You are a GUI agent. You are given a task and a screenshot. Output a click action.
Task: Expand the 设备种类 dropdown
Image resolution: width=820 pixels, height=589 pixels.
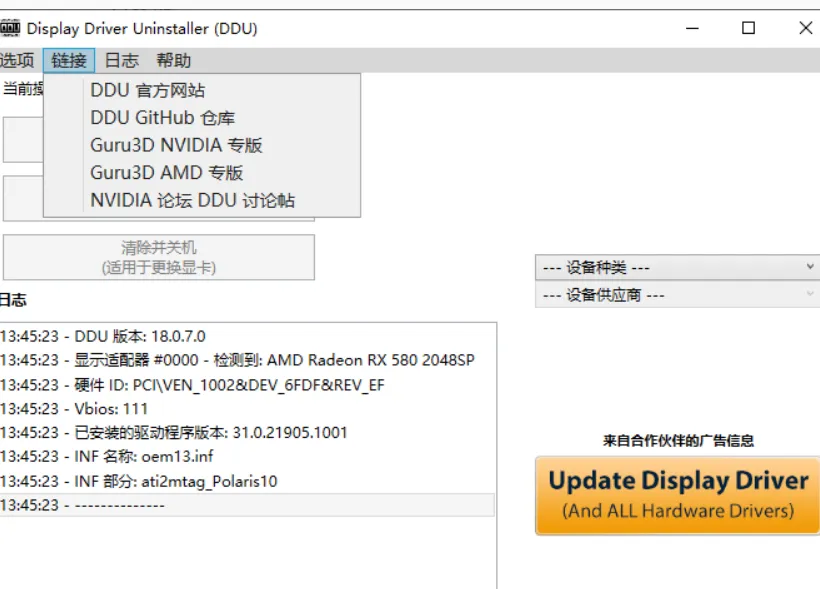click(677, 268)
